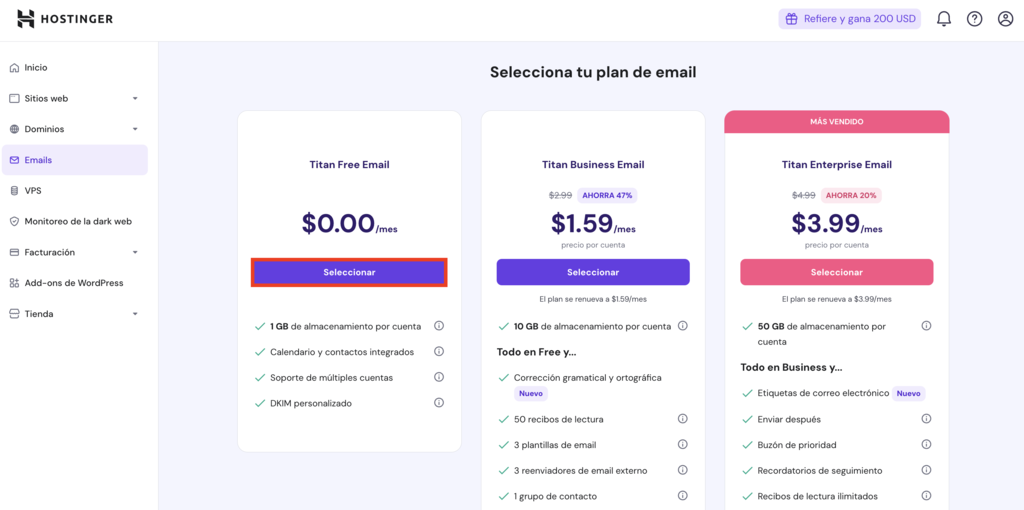Show info for 1 GB storage feature
The height and width of the screenshot is (510, 1024).
439,326
